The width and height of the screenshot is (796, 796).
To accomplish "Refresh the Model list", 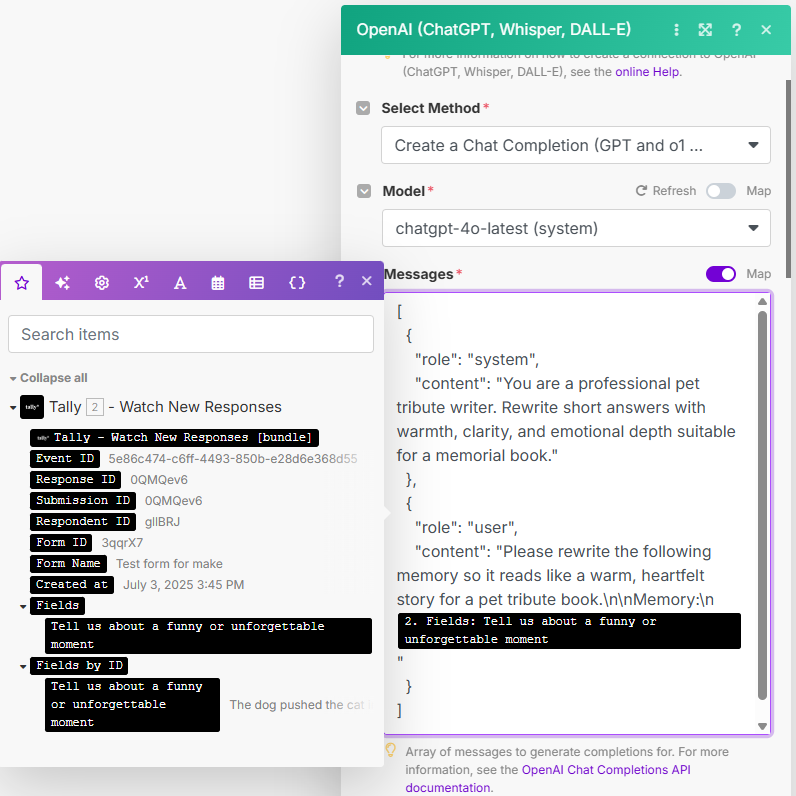I will pos(666,191).
